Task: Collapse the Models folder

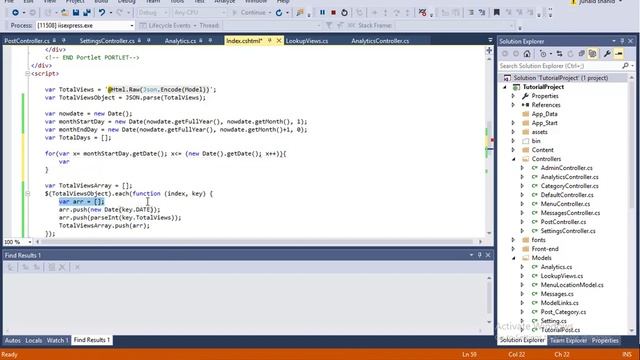Action: (x=513, y=258)
